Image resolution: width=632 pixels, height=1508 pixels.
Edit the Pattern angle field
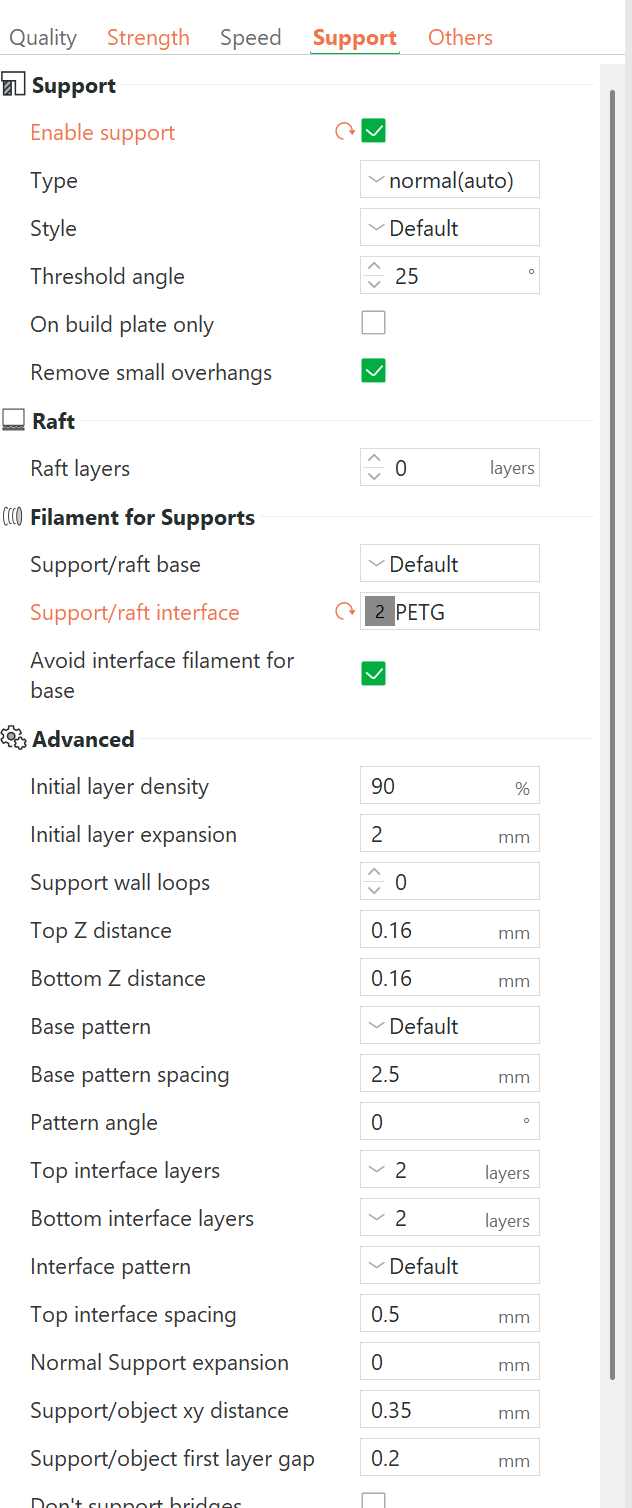tap(450, 1122)
